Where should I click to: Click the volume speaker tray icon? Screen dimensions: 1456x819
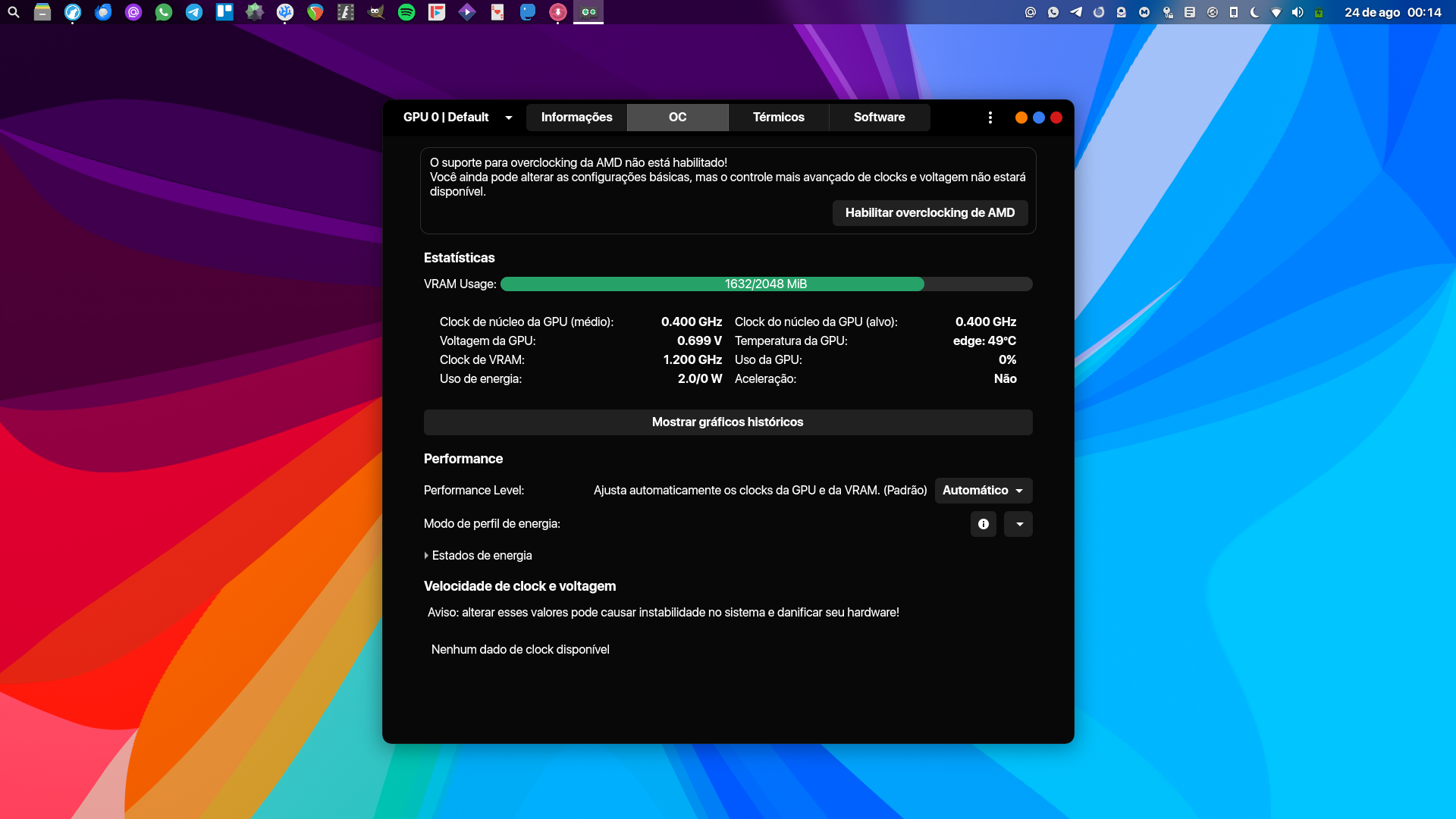coord(1298,12)
